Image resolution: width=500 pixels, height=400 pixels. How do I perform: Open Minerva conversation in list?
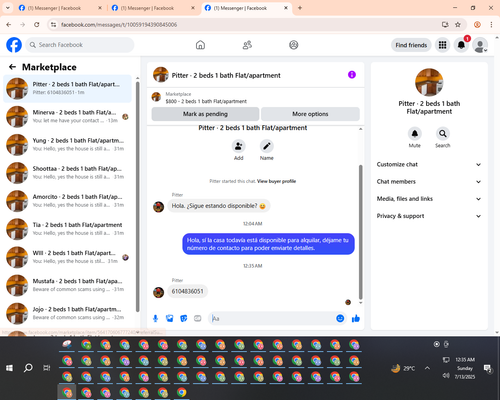point(67,117)
